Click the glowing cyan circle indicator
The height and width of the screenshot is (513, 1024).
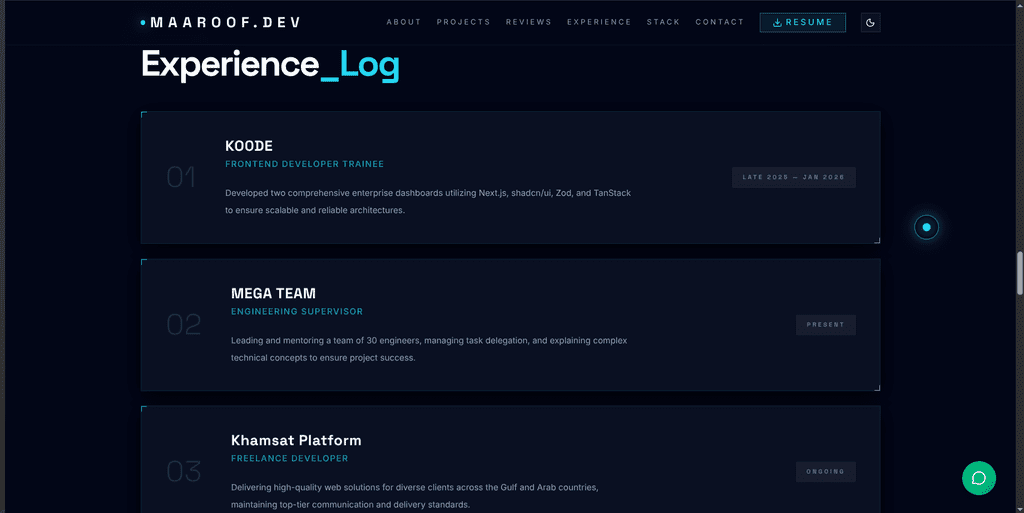926,227
